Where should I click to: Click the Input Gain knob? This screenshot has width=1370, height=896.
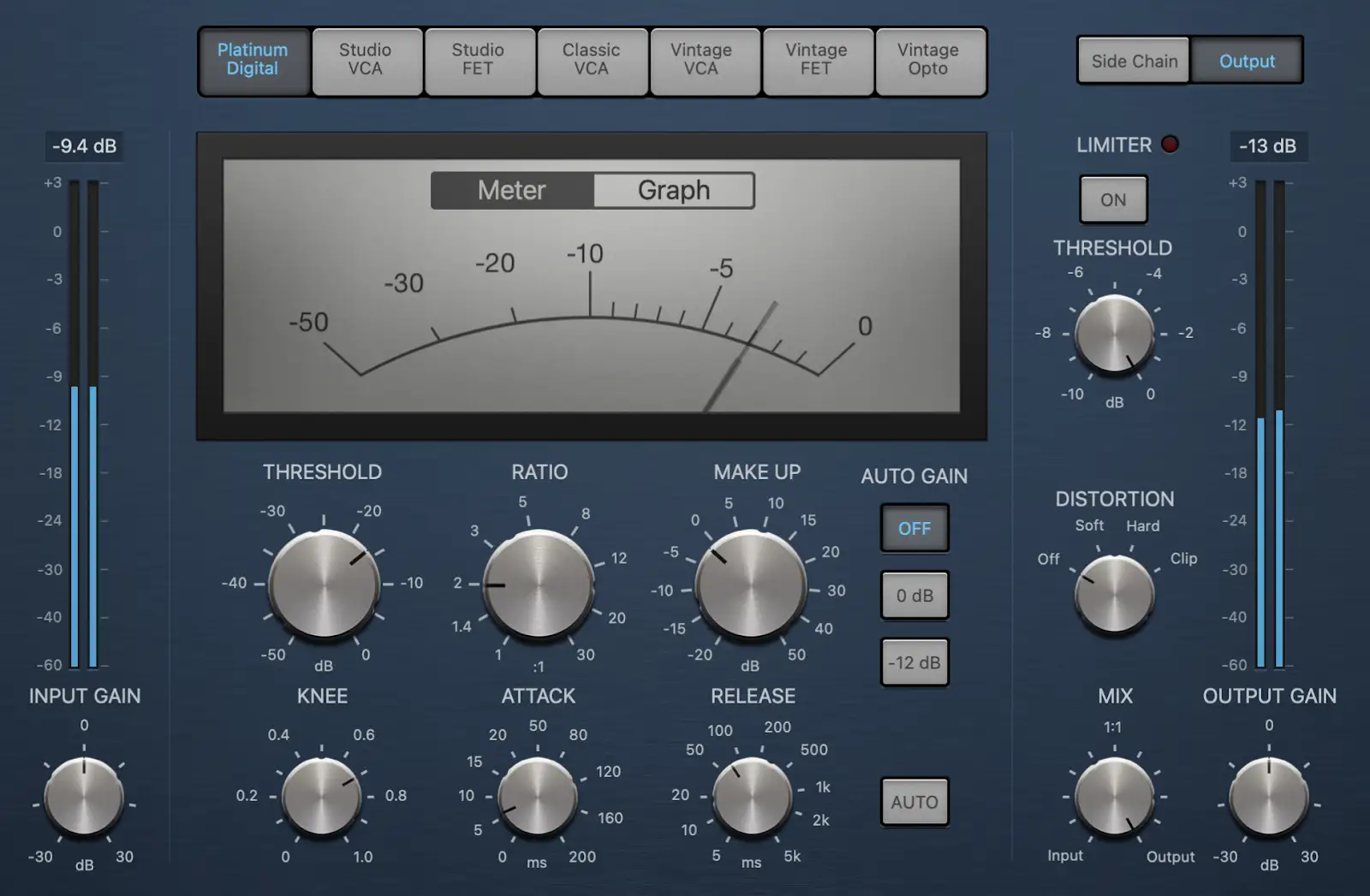pyautogui.click(x=84, y=797)
